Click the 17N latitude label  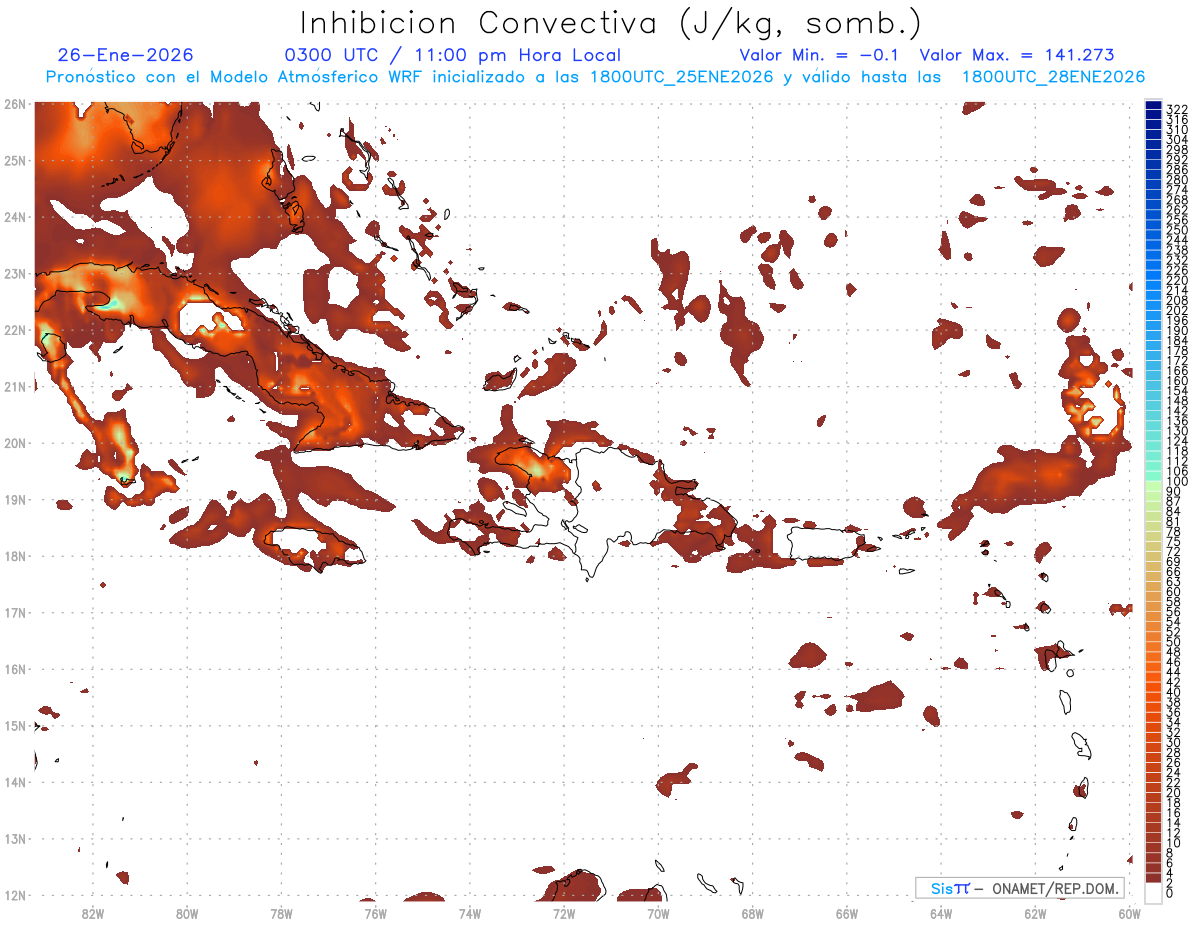pos(14,612)
